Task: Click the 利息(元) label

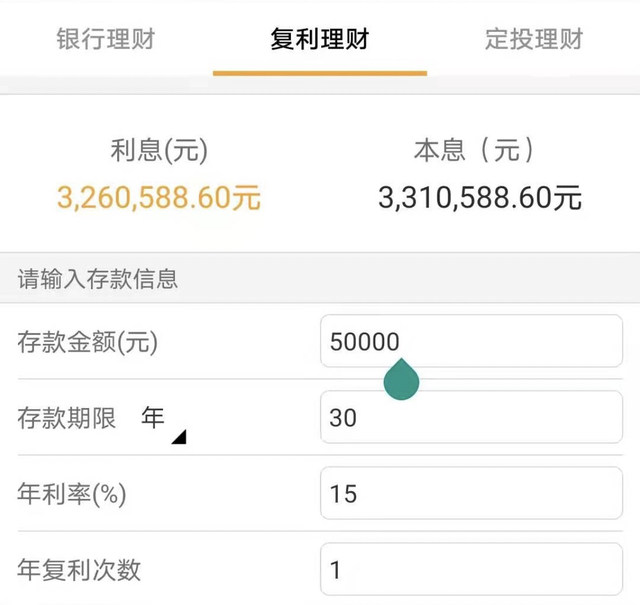Action: (159, 150)
